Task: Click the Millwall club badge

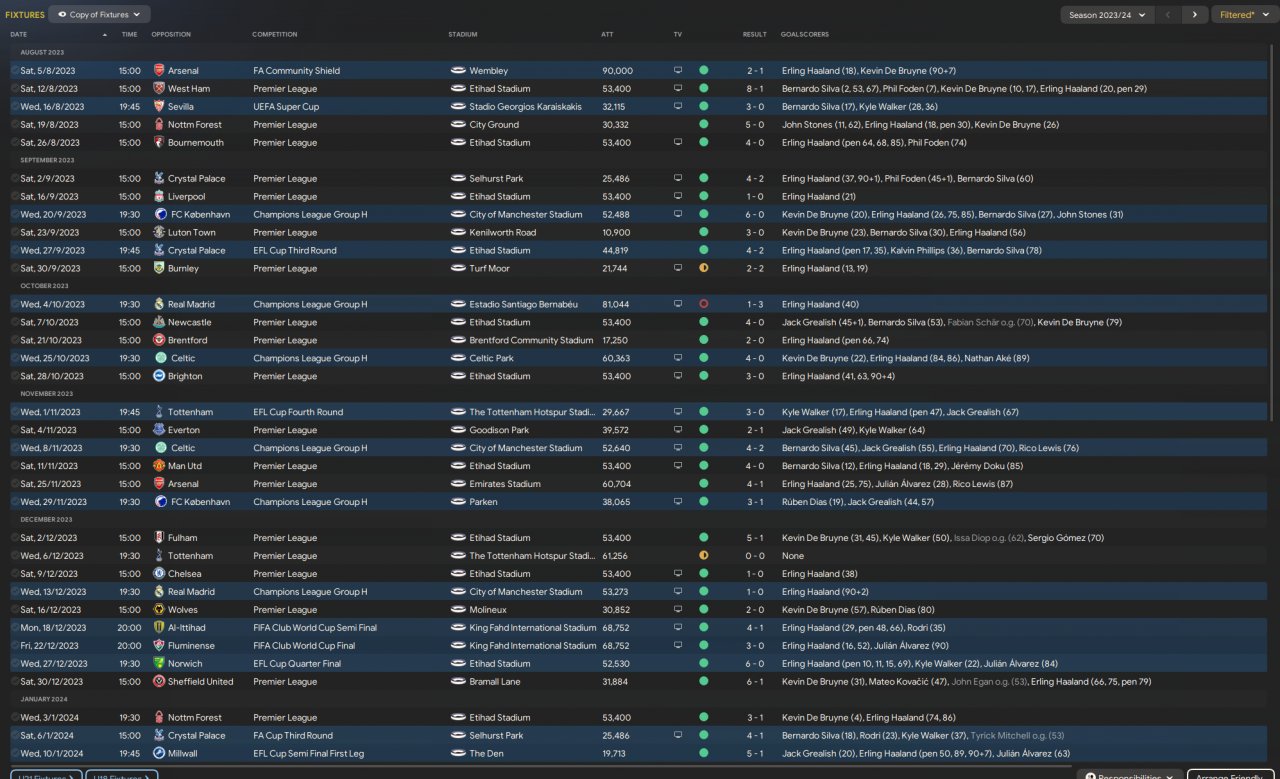Action: 159,754
